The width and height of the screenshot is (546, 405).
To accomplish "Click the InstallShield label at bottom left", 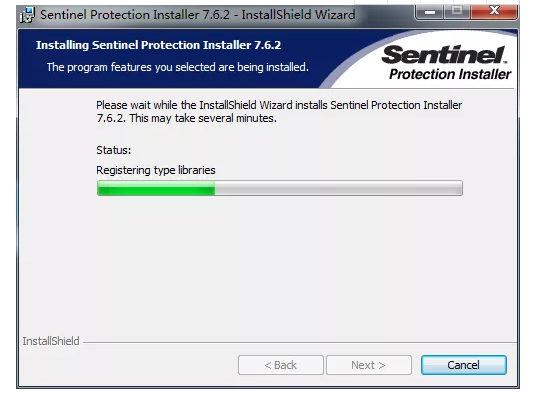I will (51, 341).
